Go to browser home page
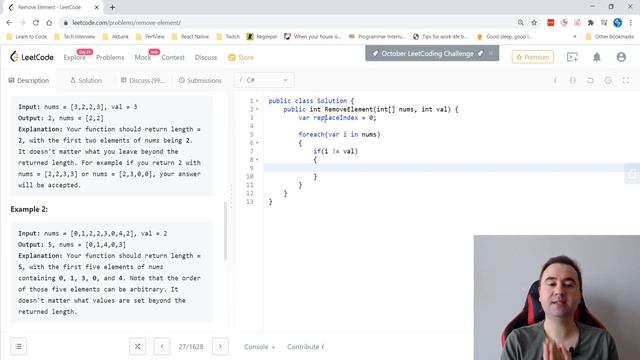 click(x=49, y=23)
